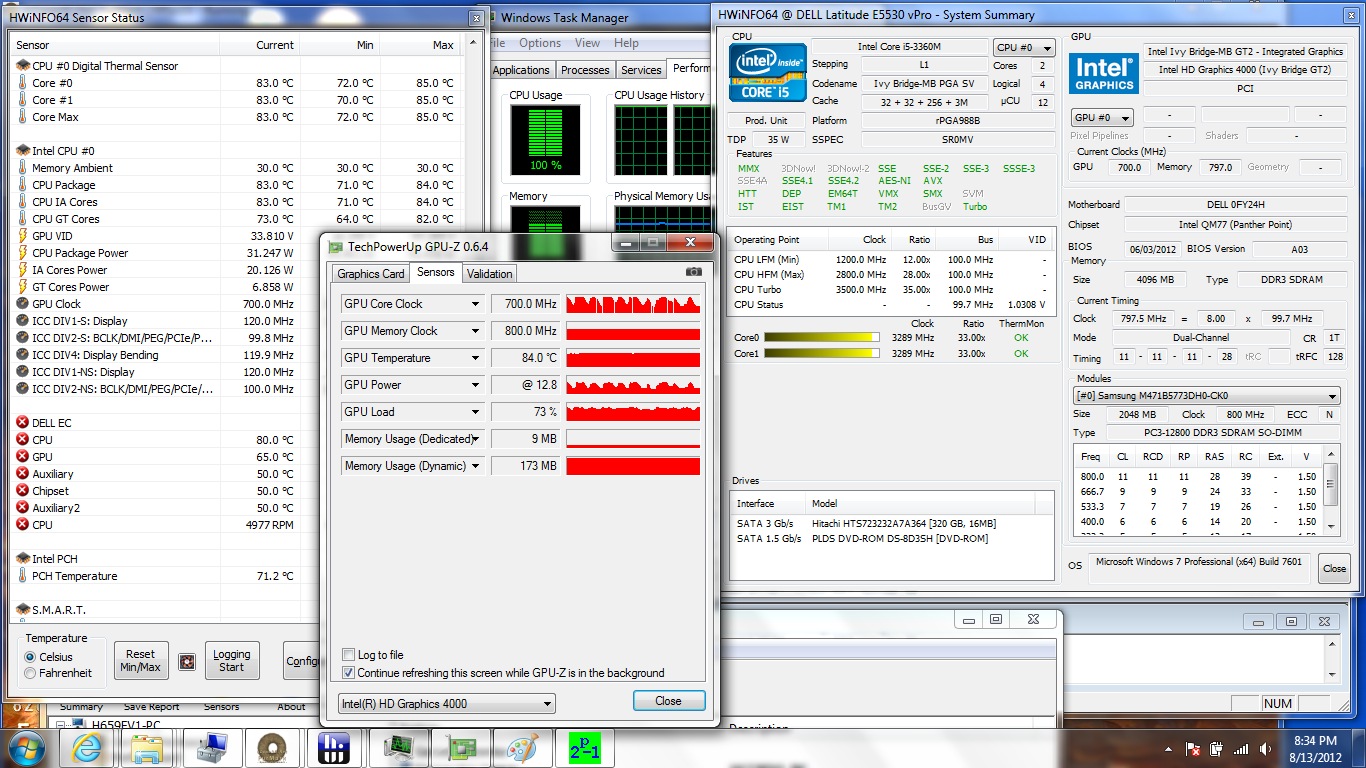Image resolution: width=1366 pixels, height=768 pixels.
Task: Open Task Manager Processes tab
Action: pyautogui.click(x=585, y=70)
